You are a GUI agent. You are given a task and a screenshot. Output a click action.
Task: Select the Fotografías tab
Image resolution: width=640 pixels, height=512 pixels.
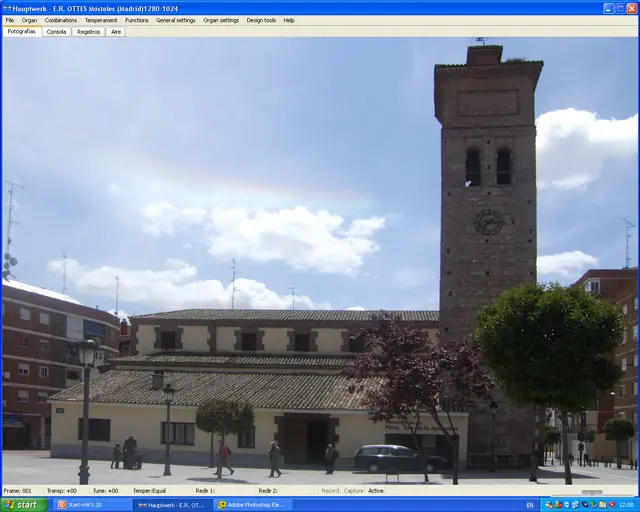21,32
